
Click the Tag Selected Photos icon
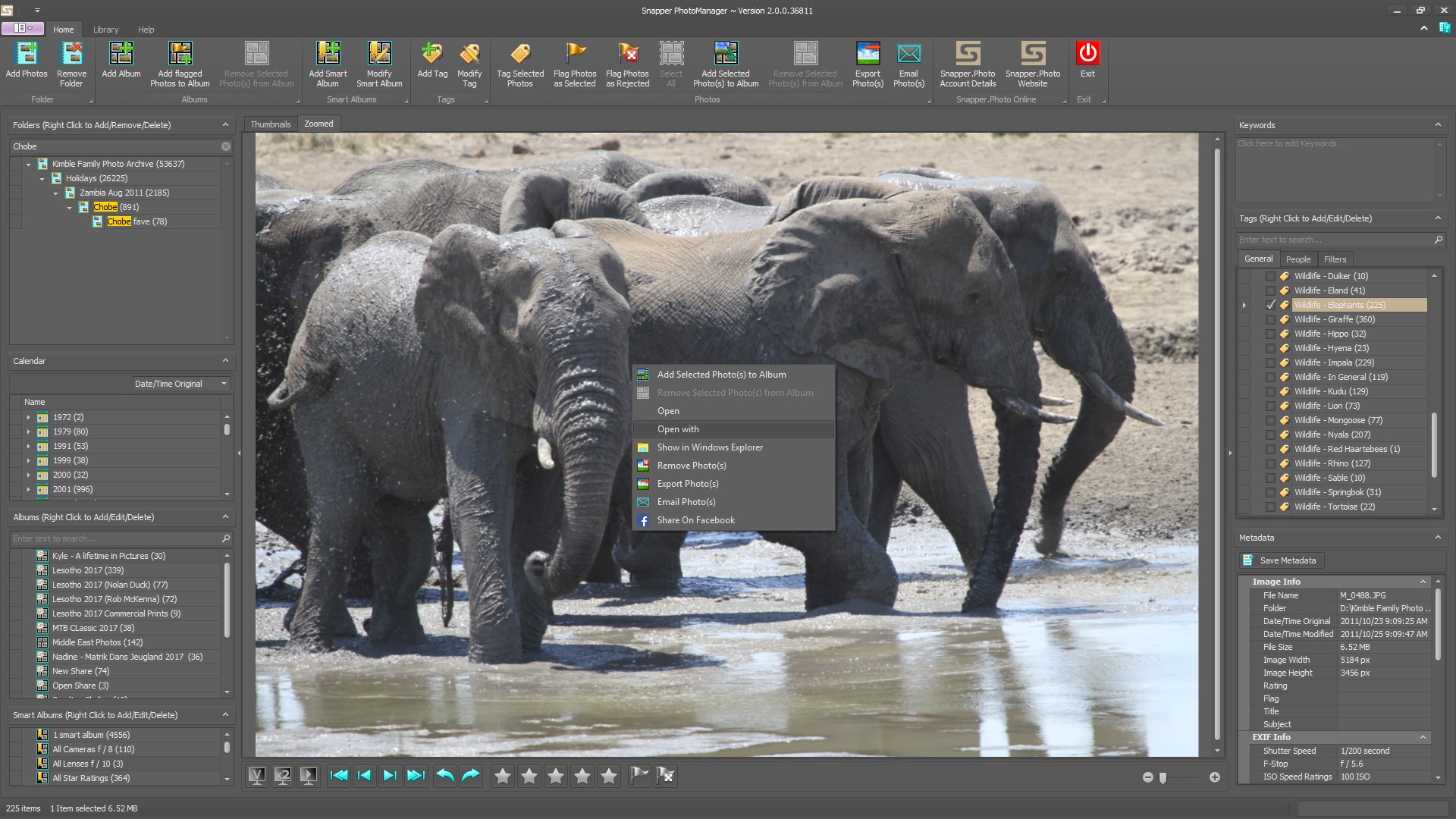tap(520, 55)
